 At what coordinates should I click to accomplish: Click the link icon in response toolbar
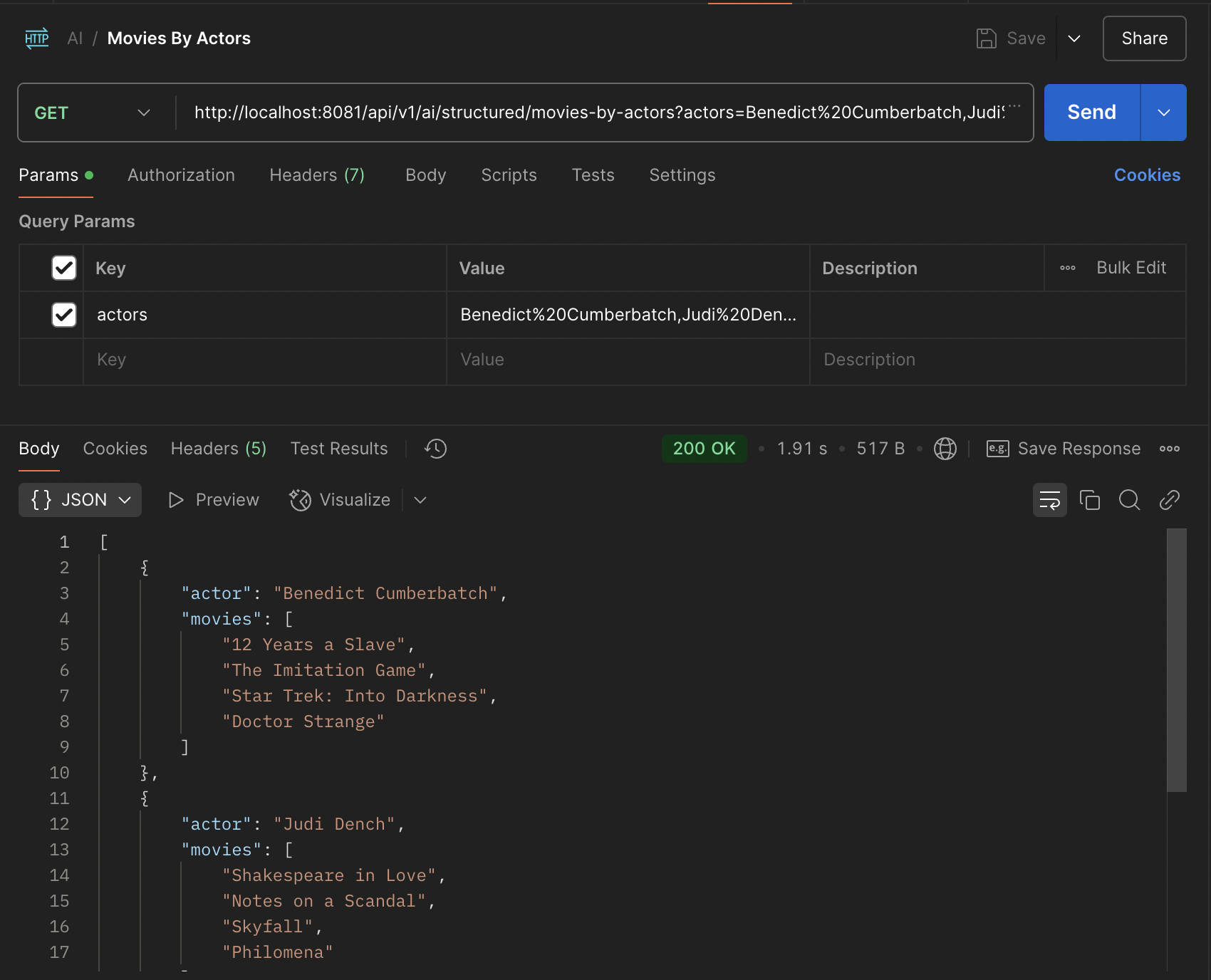point(1170,500)
